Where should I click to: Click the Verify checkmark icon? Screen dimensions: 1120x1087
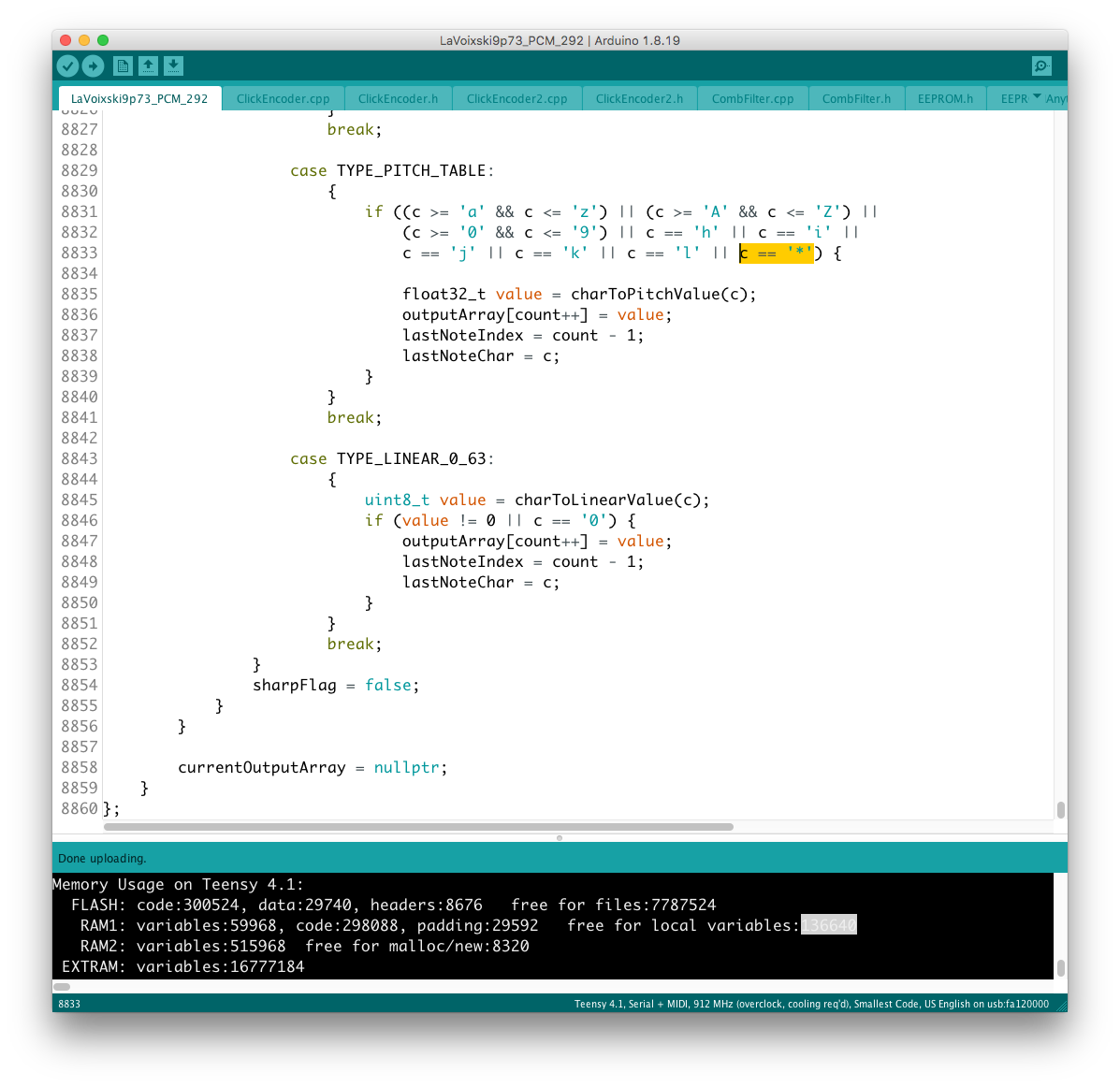[67, 65]
